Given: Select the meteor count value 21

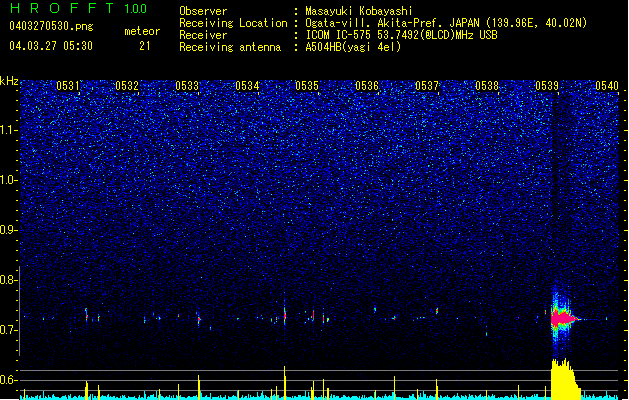Looking at the screenshot, I should click(145, 46).
